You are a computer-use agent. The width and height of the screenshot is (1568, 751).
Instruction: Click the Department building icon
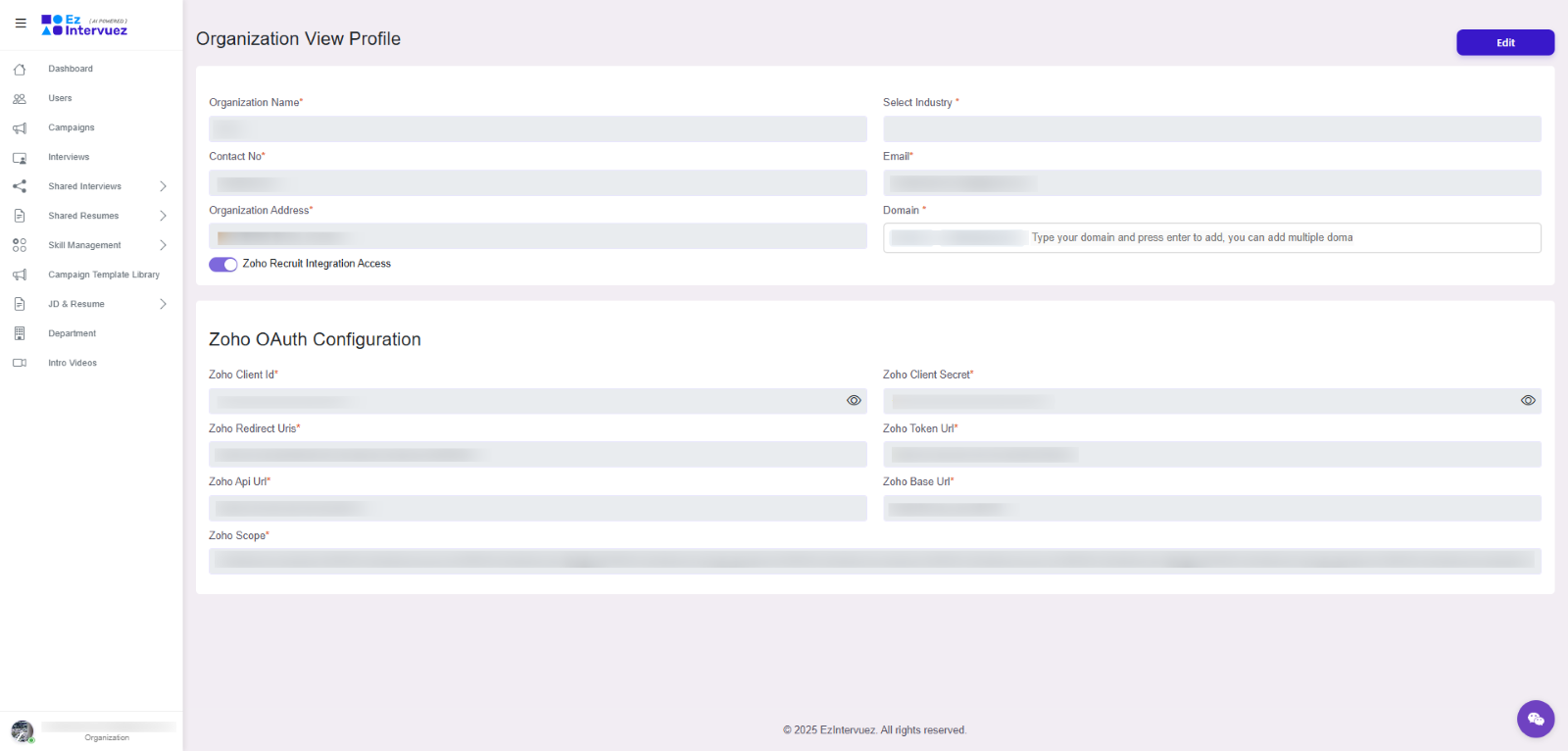(x=20, y=334)
